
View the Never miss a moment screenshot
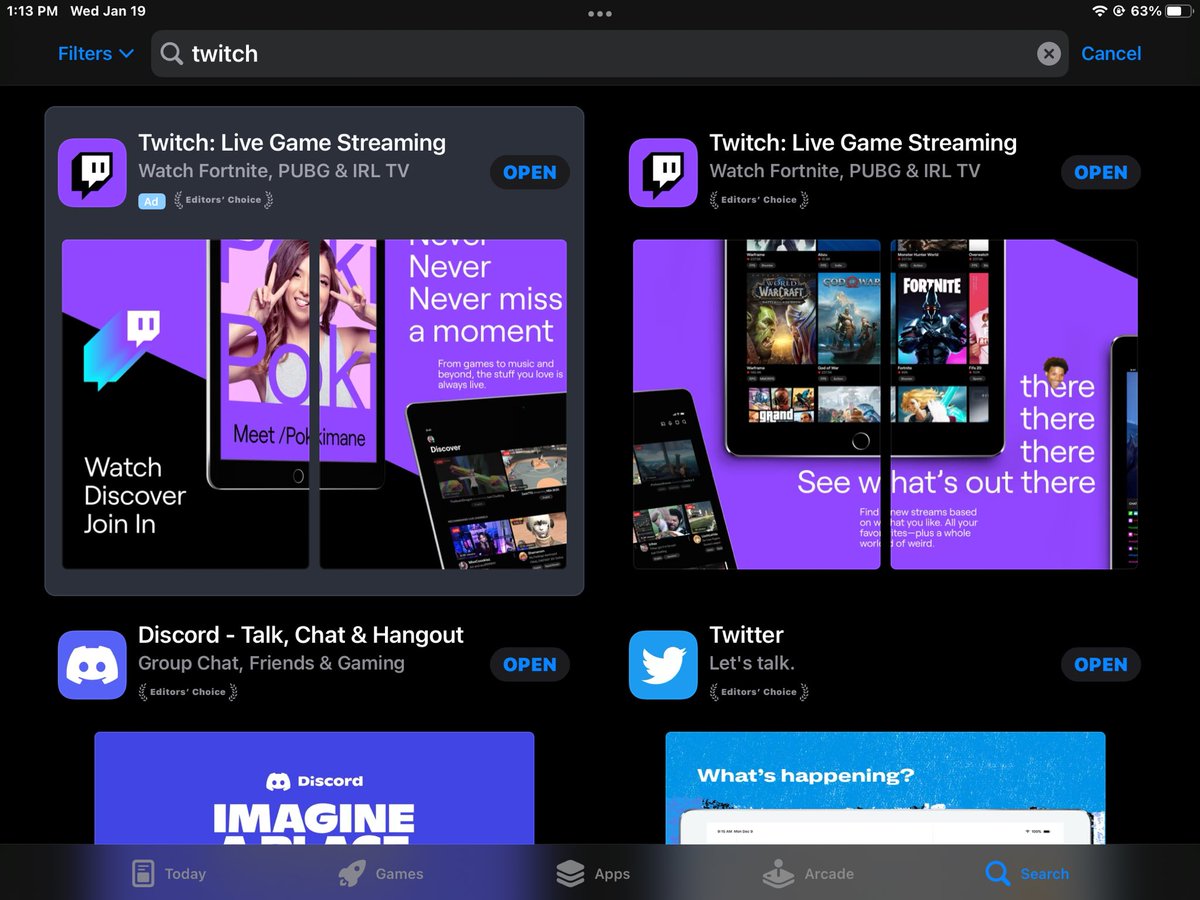point(443,404)
